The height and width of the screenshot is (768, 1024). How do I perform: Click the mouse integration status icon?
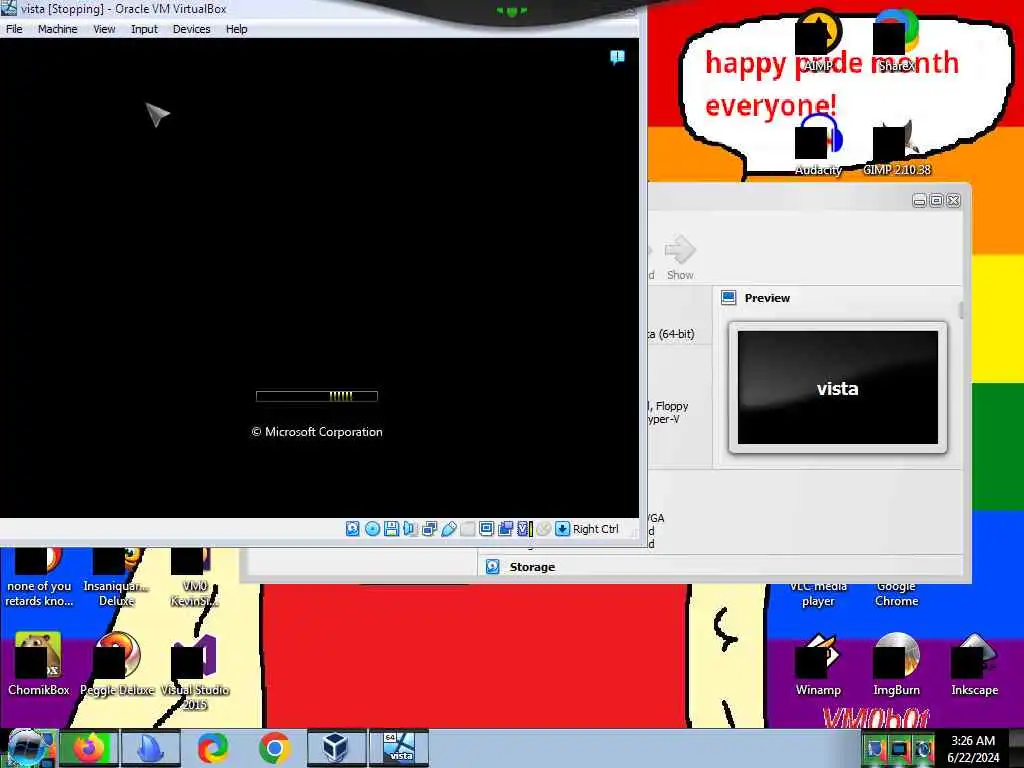coord(543,529)
